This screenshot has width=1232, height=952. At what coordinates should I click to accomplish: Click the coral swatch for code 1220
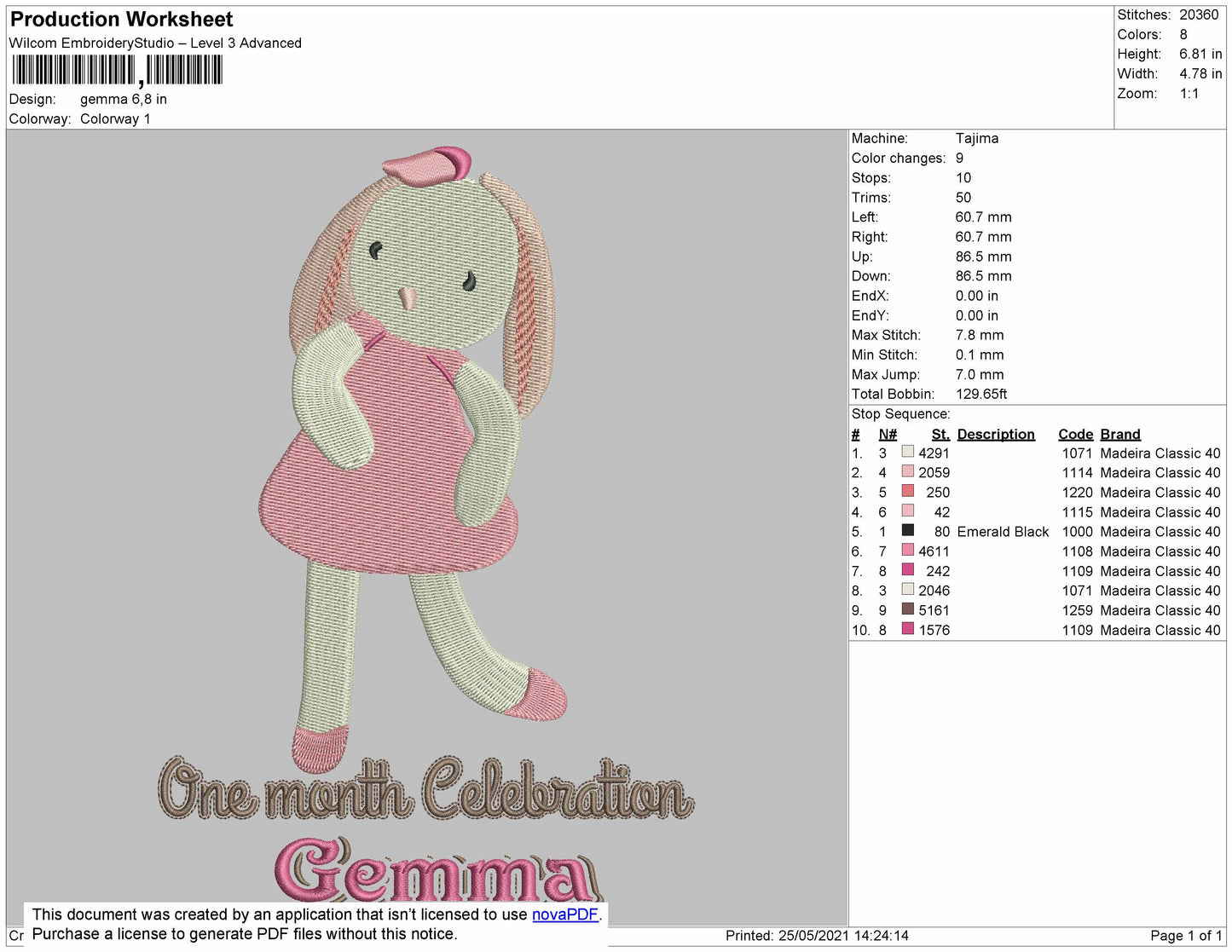[908, 491]
